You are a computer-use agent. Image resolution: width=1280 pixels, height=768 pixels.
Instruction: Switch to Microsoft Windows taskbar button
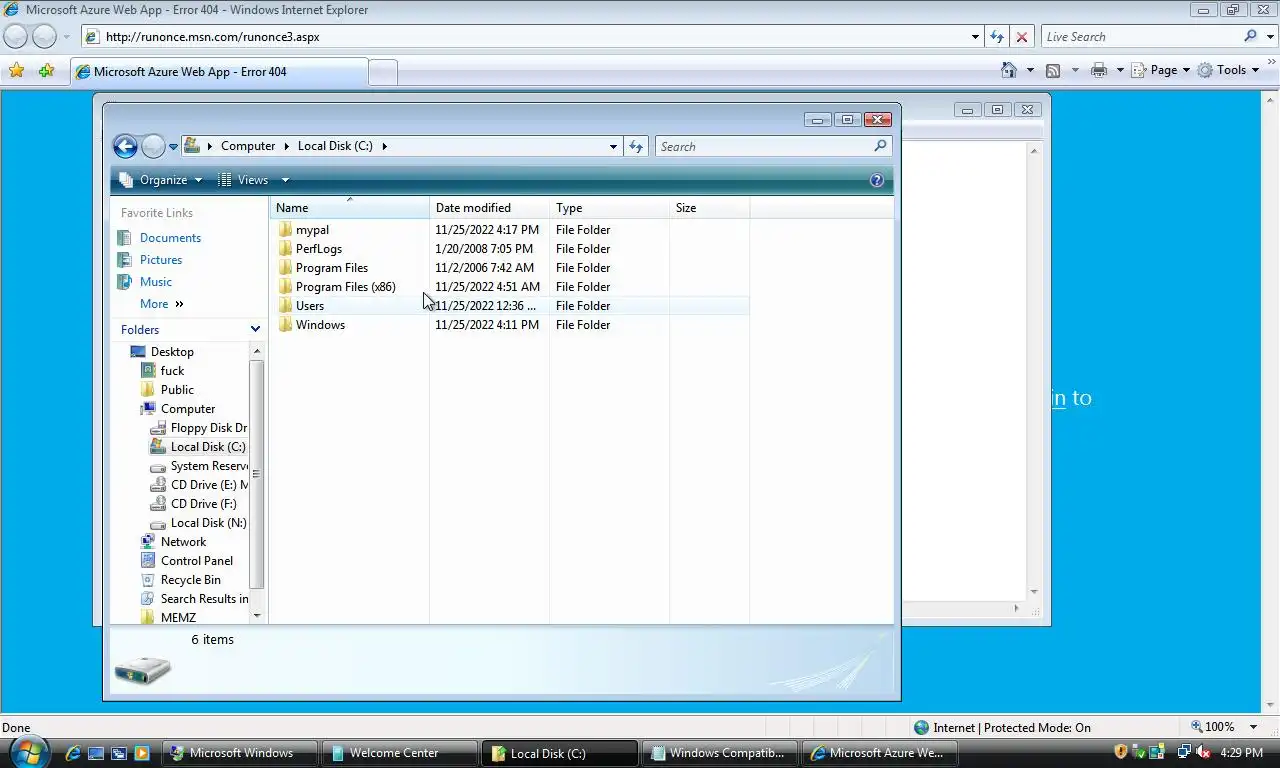coord(240,753)
